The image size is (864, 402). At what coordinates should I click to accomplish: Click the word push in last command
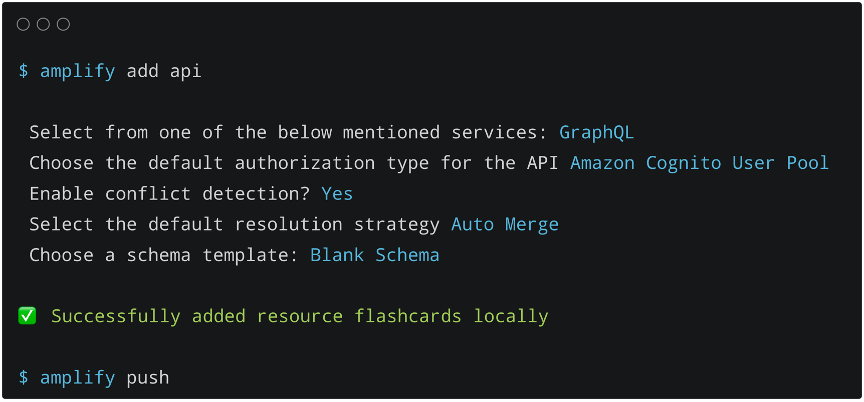tap(148, 377)
